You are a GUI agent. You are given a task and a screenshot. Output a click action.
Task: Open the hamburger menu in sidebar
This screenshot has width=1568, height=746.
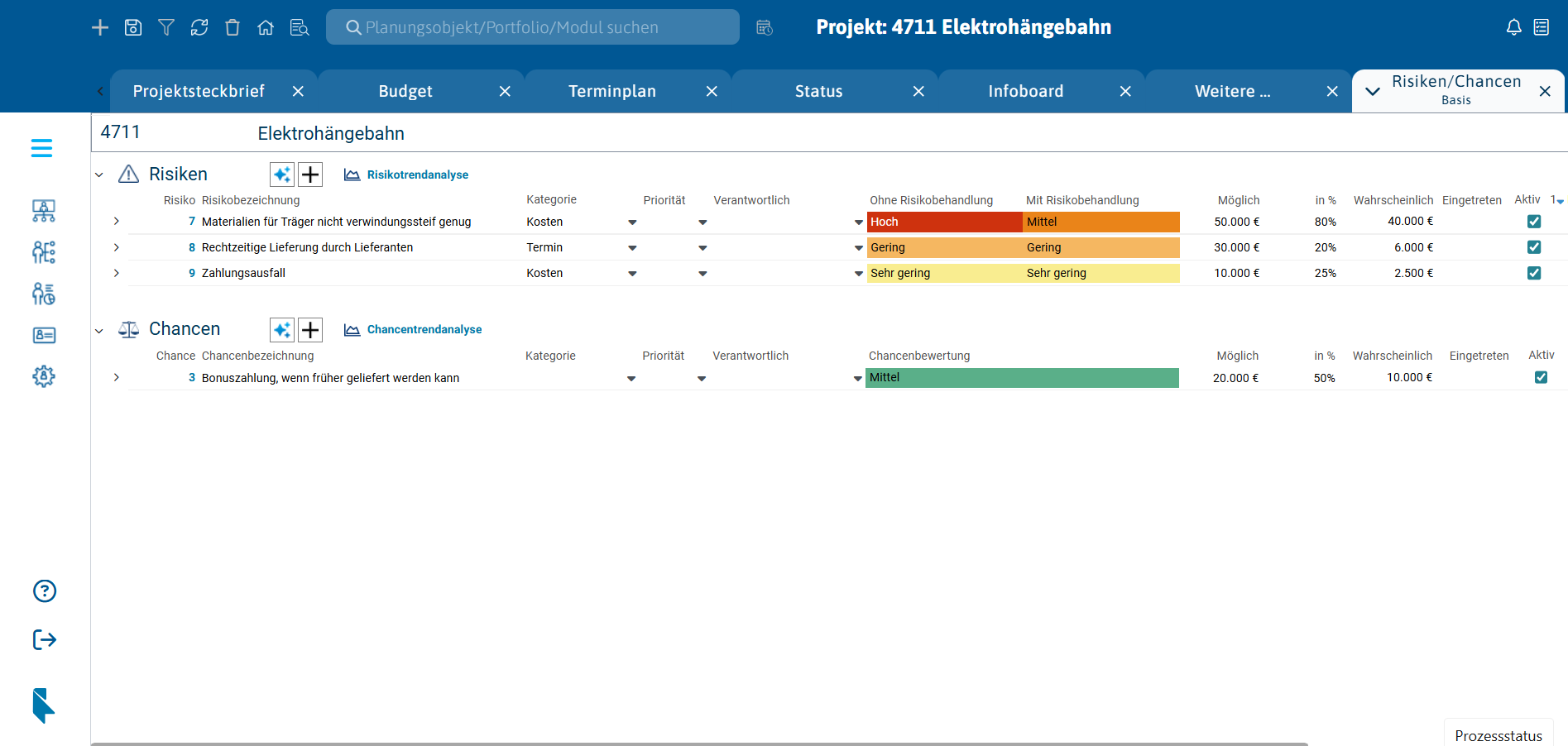click(x=41, y=148)
